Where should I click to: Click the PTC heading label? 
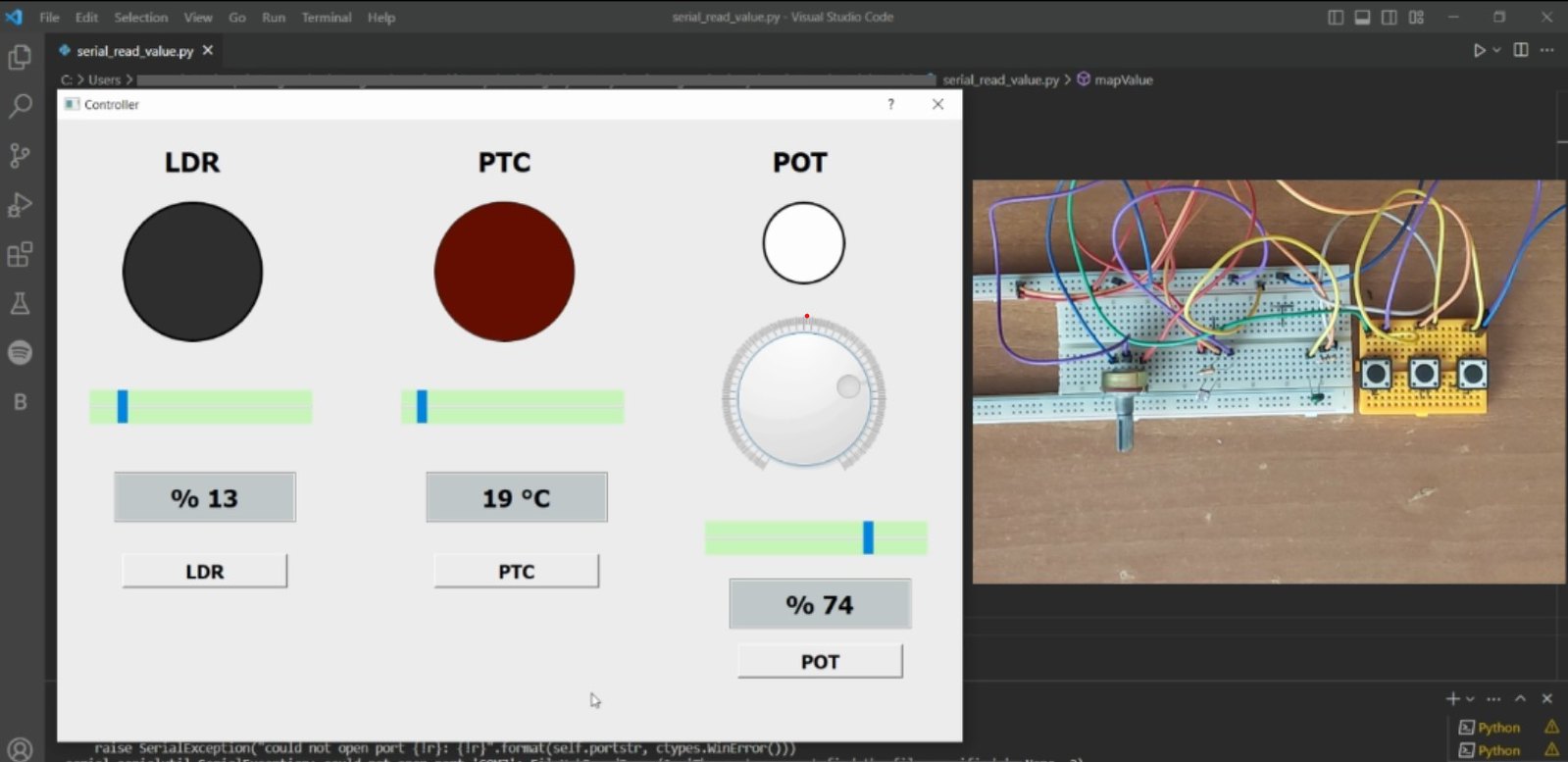click(x=504, y=162)
